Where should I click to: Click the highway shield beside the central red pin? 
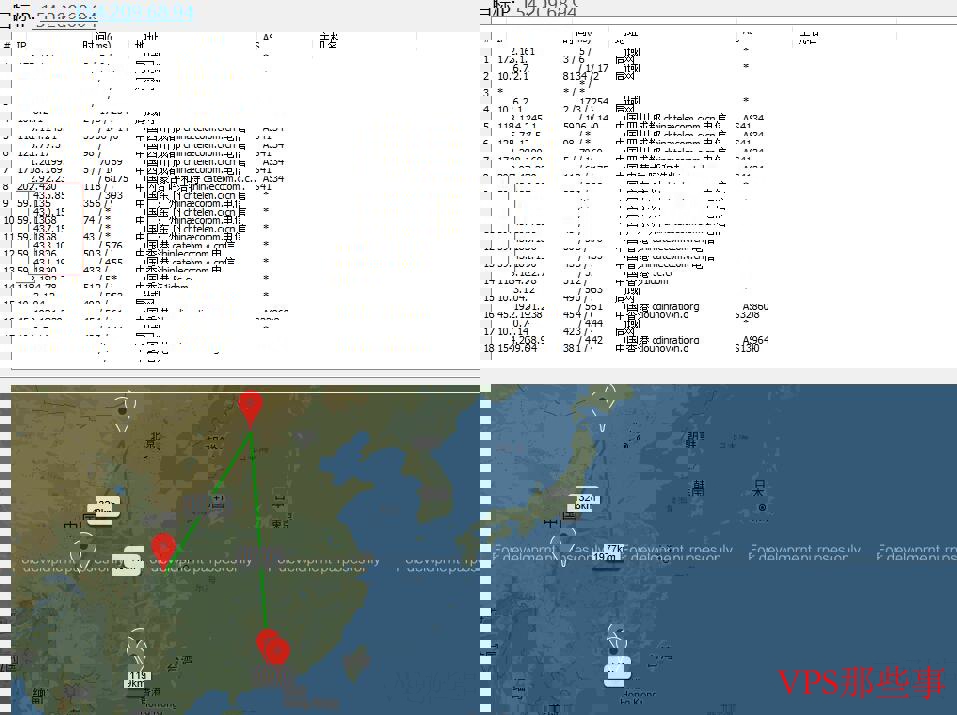tap(127, 564)
